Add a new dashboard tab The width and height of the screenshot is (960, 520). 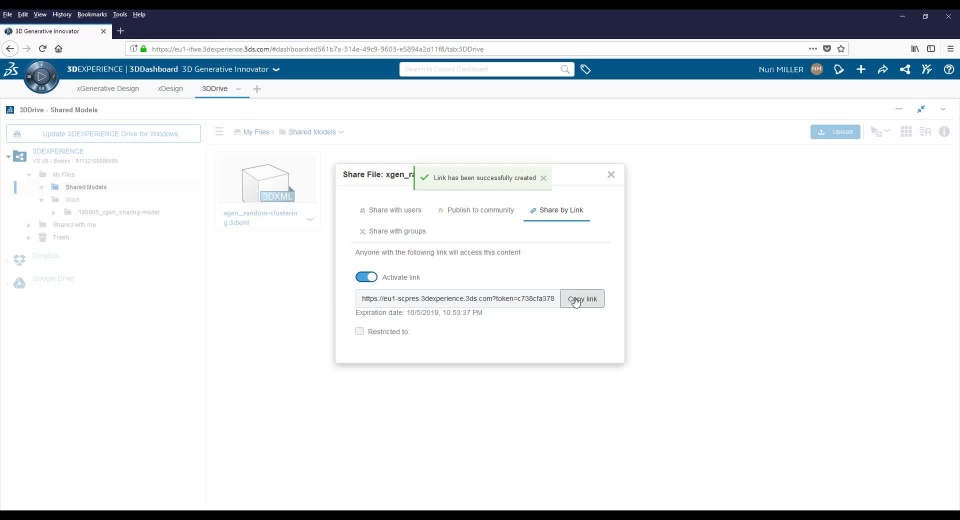click(x=257, y=89)
